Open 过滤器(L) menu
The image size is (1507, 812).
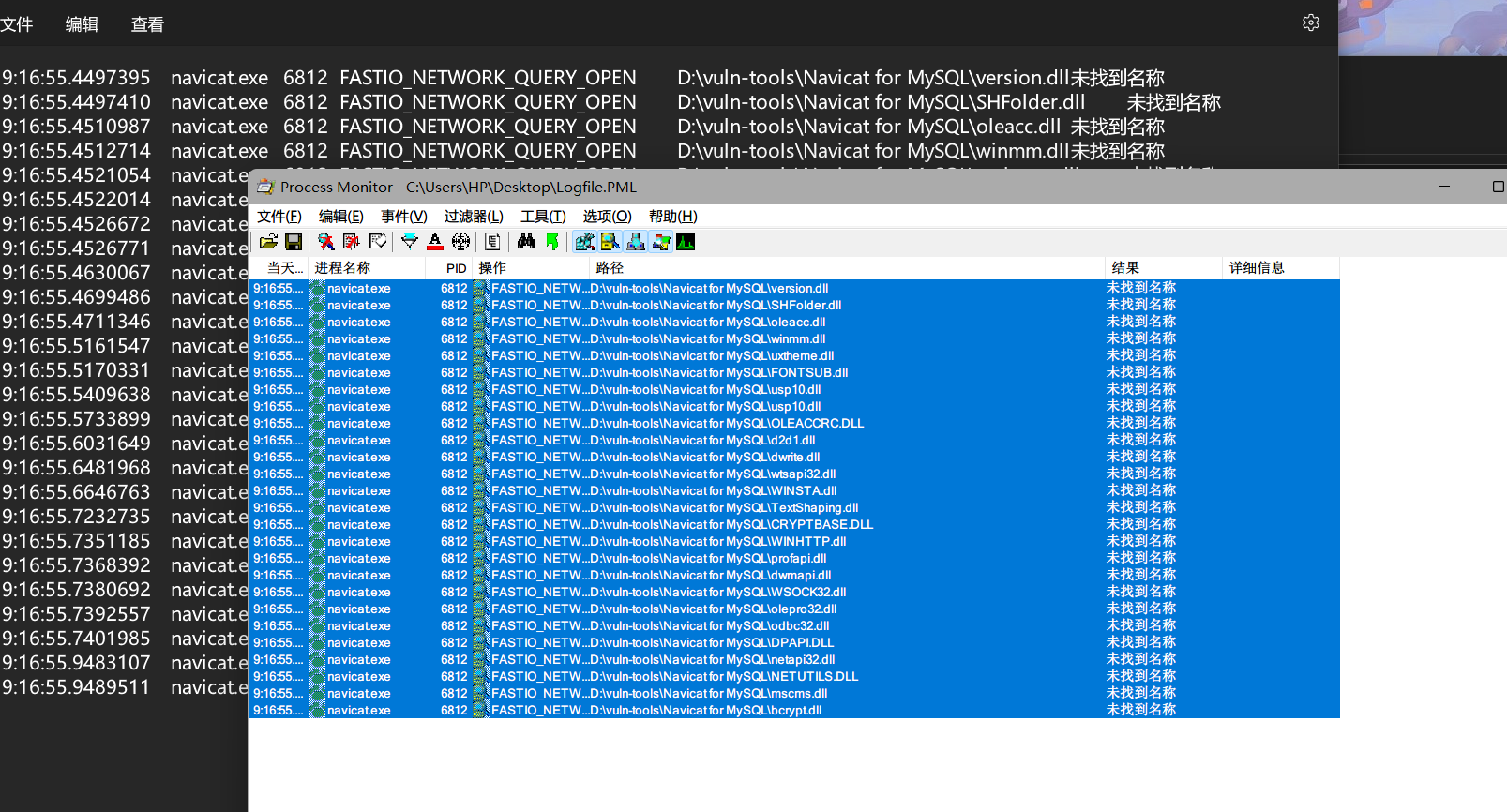[474, 217]
